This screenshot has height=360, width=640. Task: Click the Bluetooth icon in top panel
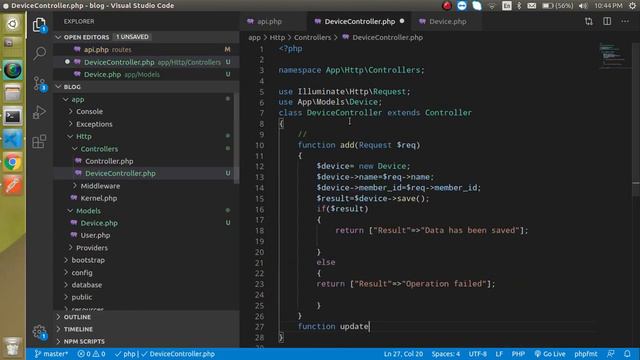pos(519,6)
